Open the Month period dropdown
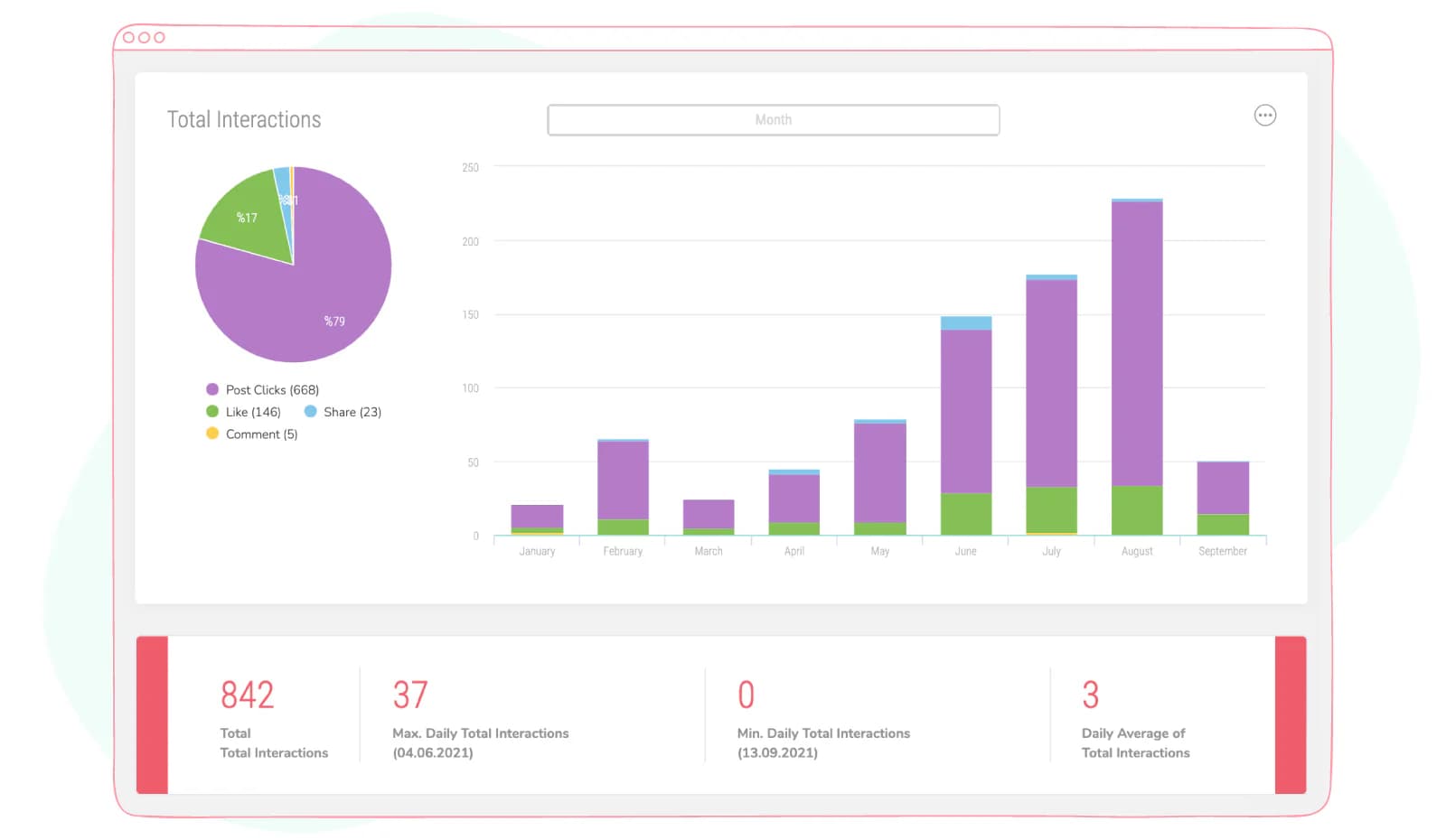This screenshot has height=840, width=1446. pyautogui.click(x=773, y=120)
